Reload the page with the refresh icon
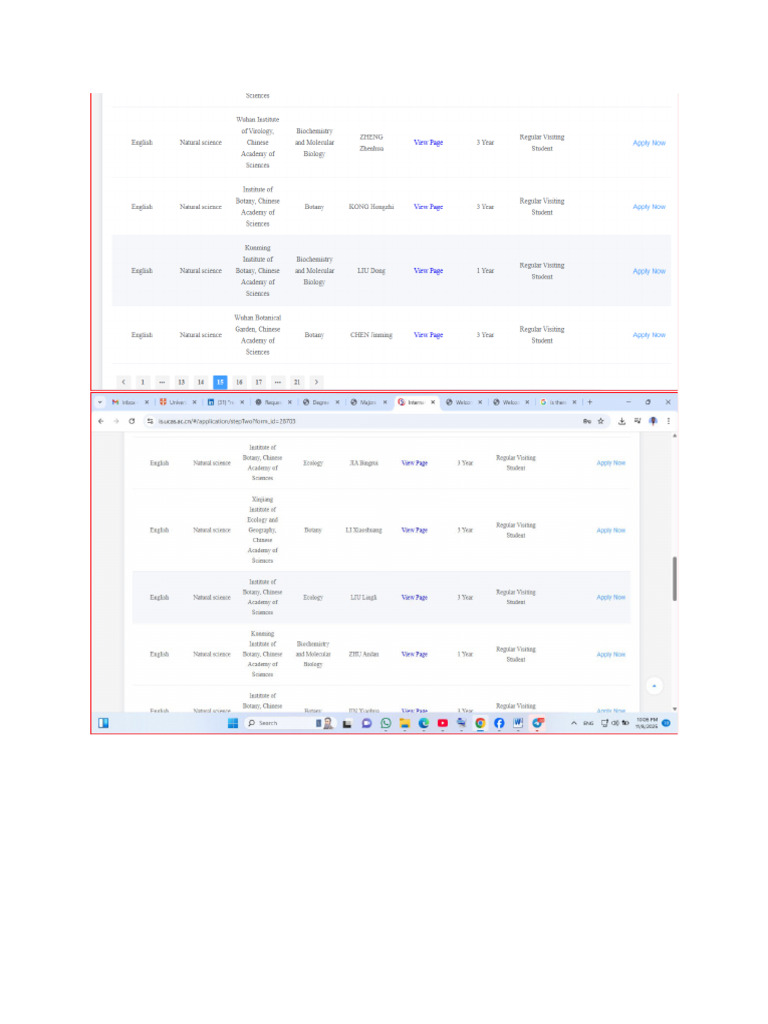 pos(132,421)
